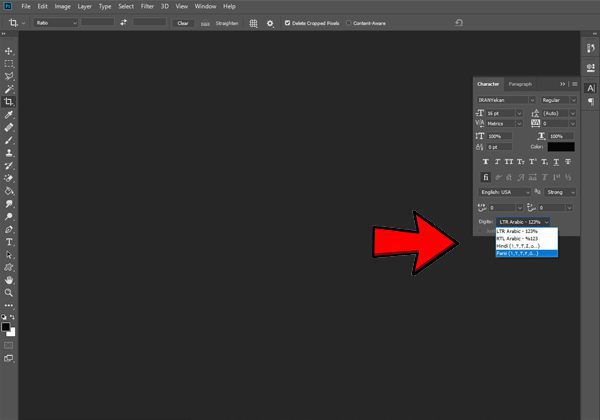Open the Layer menu

pos(85,6)
